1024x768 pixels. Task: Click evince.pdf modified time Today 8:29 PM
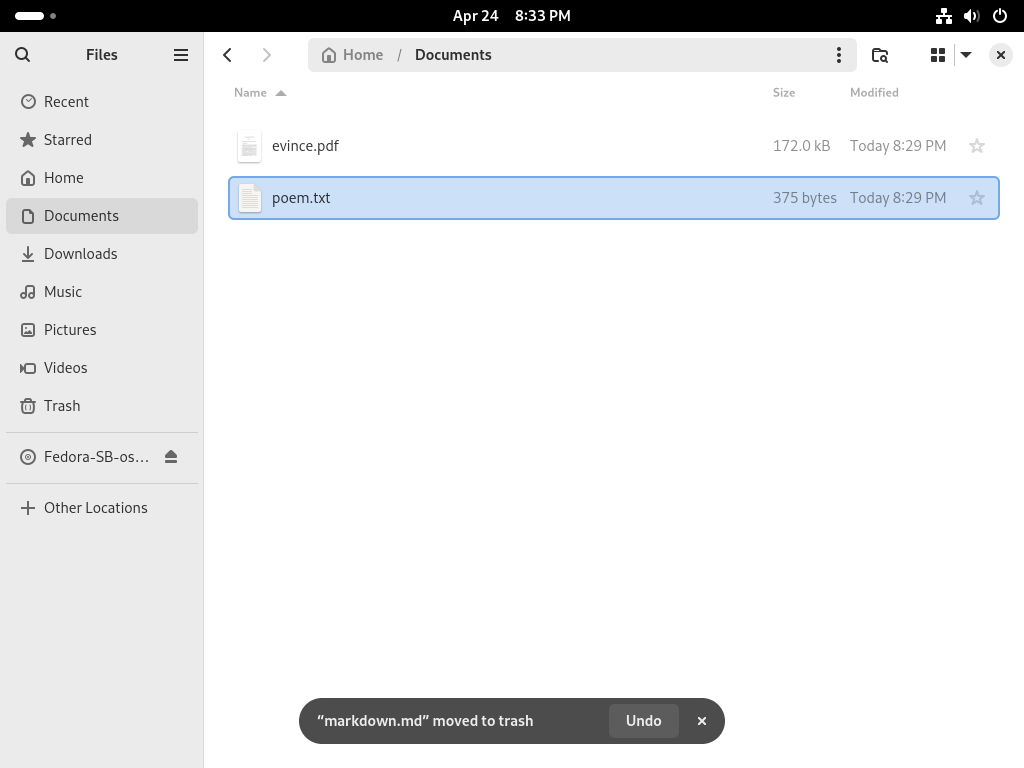898,146
